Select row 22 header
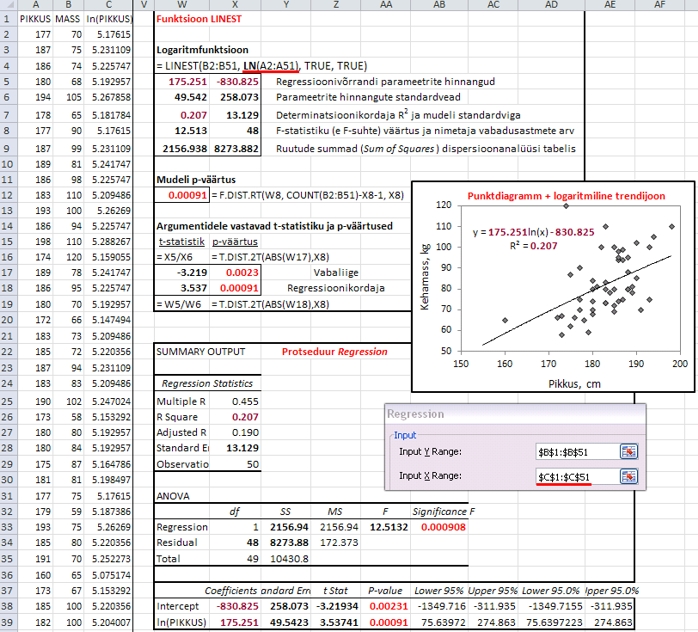Image resolution: width=698 pixels, height=632 pixels. point(8,352)
